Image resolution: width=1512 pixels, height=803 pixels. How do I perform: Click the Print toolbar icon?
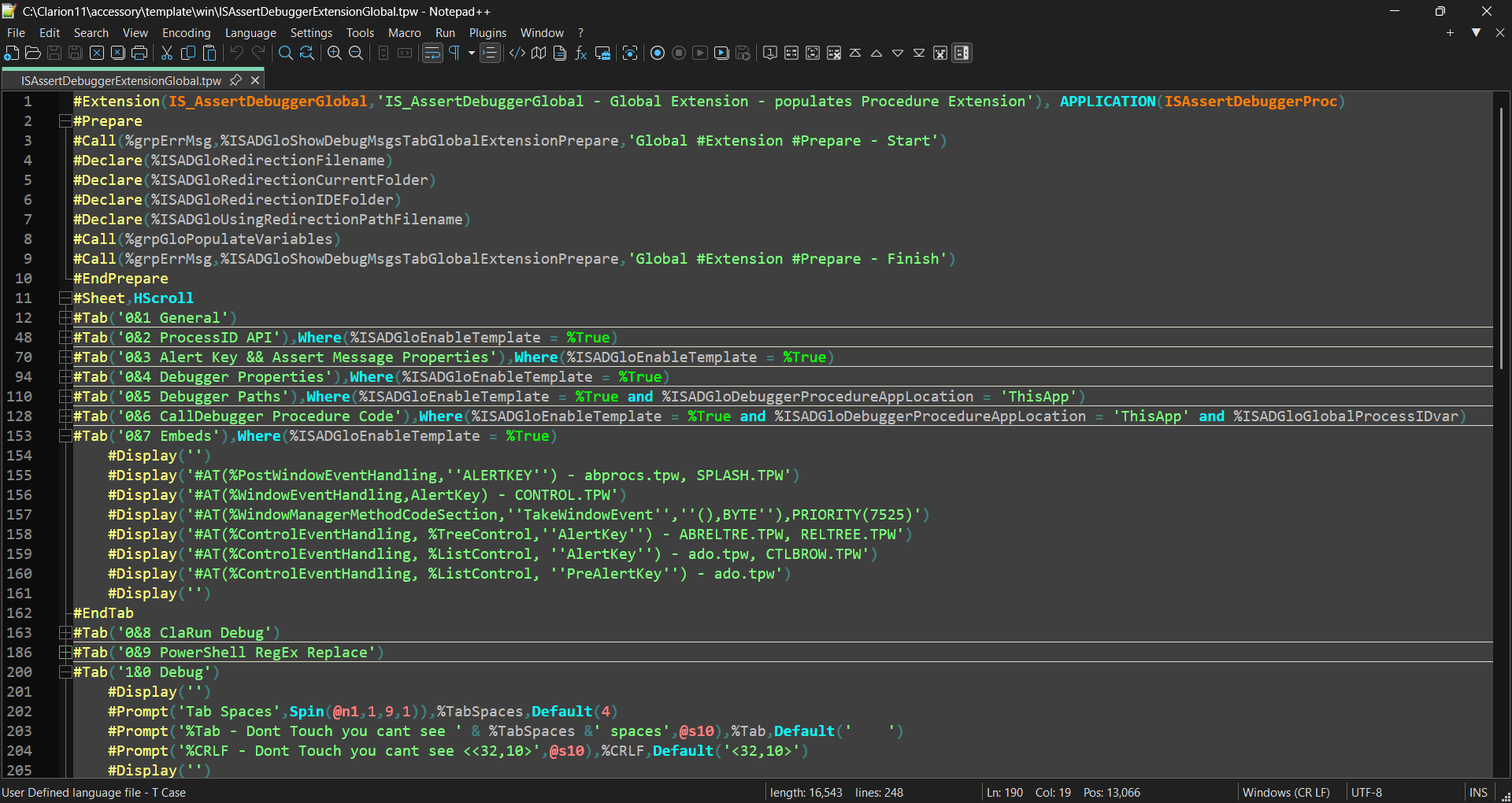tap(139, 53)
